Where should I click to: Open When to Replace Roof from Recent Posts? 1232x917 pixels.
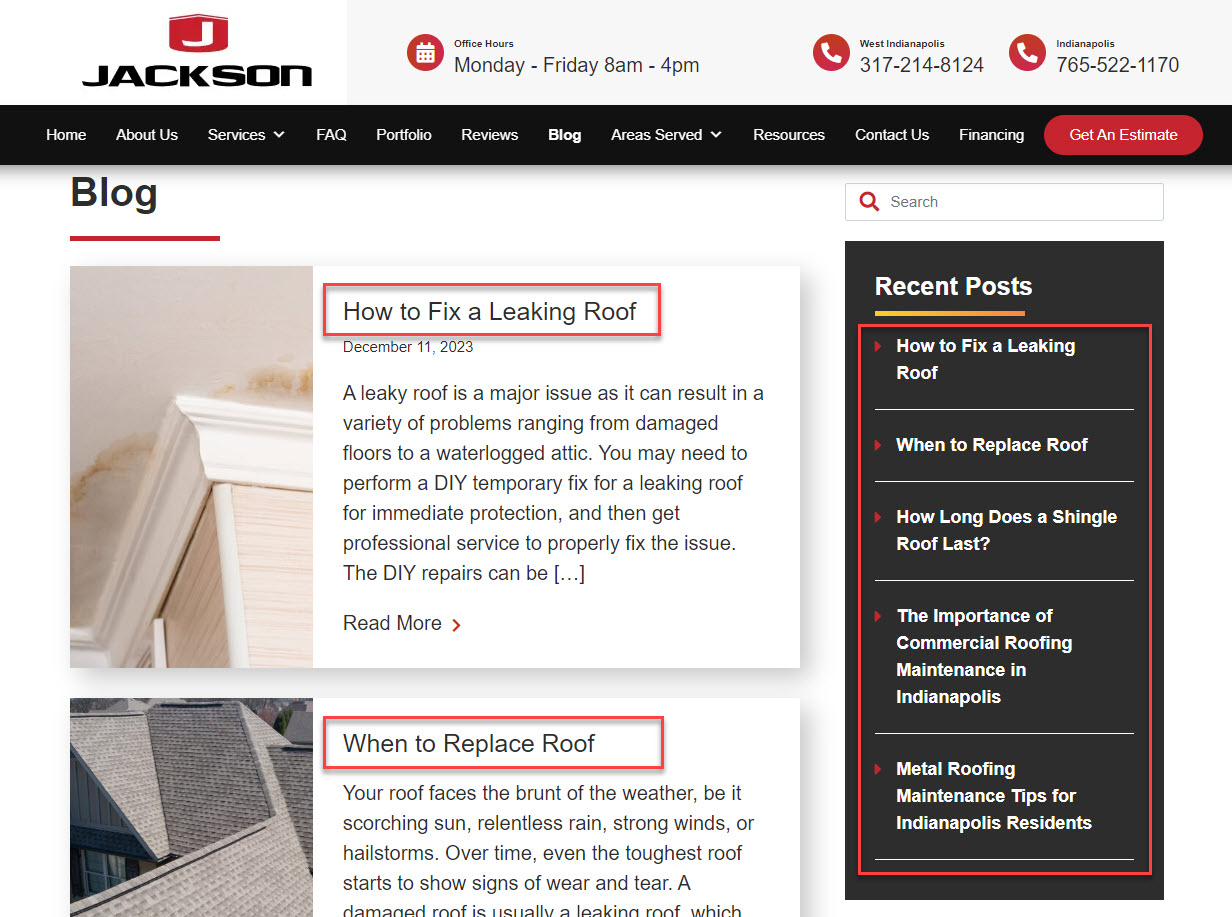[992, 445]
